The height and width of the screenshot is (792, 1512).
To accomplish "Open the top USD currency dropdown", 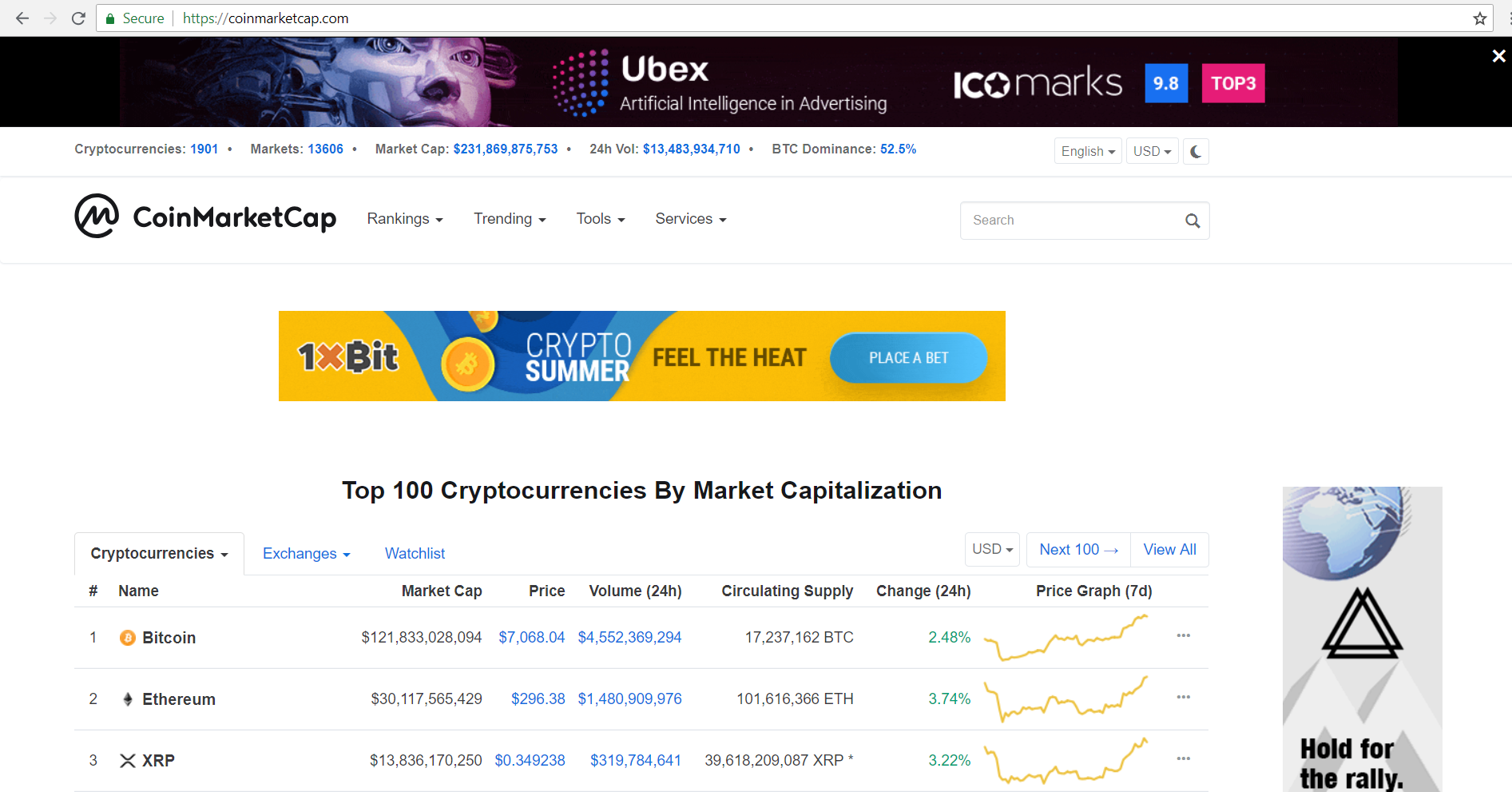I will tap(1151, 151).
